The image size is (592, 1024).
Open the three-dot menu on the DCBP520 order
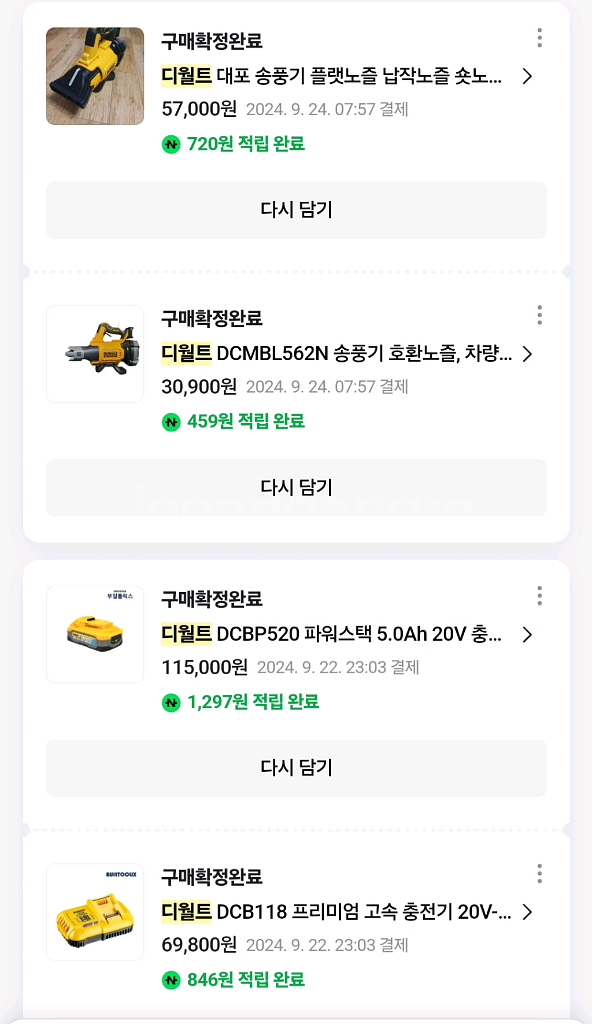[x=540, y=595]
